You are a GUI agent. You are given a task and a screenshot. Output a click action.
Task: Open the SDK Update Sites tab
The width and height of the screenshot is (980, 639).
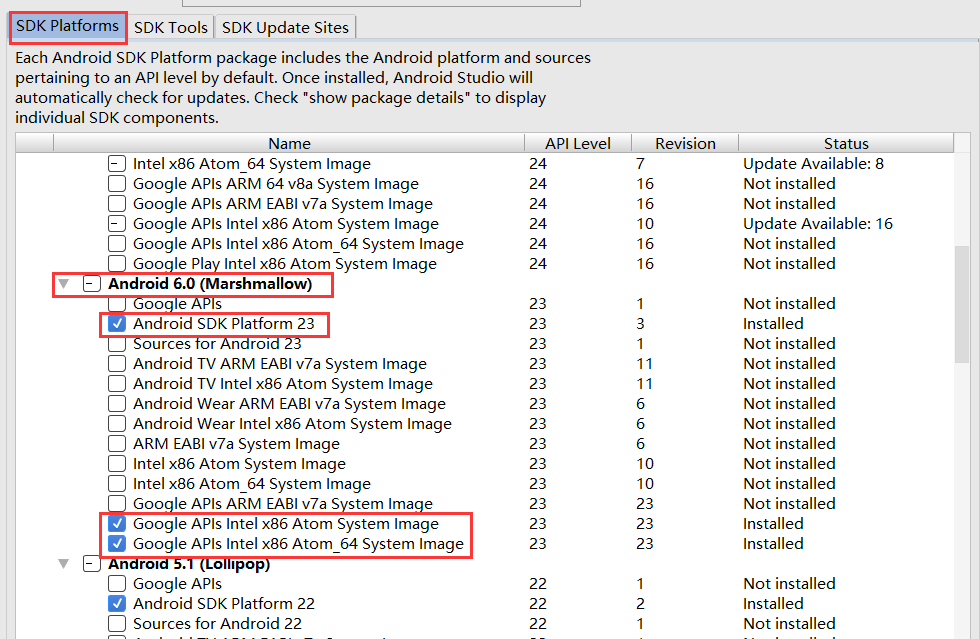[285, 28]
